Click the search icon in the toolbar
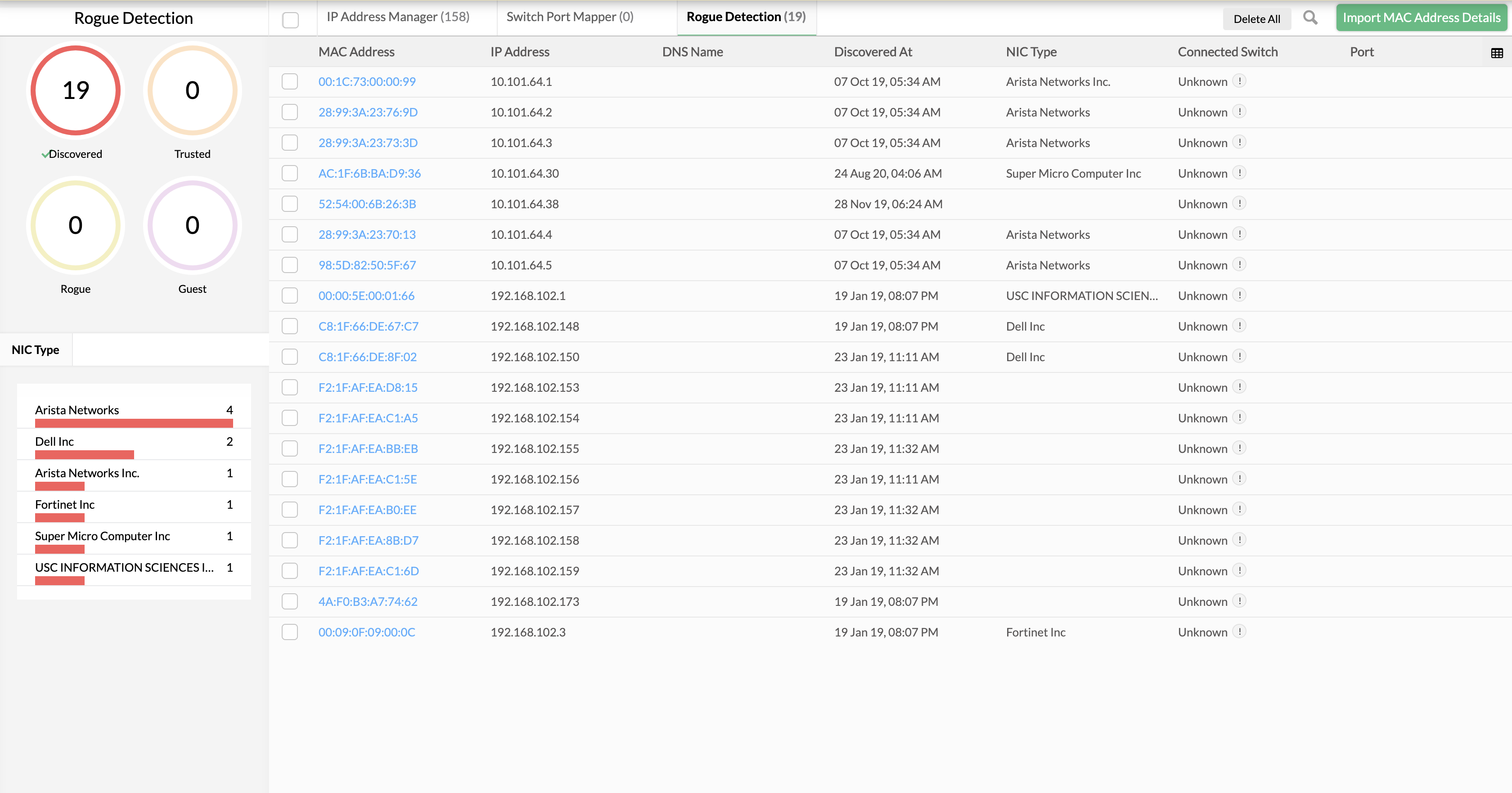 tap(1309, 18)
